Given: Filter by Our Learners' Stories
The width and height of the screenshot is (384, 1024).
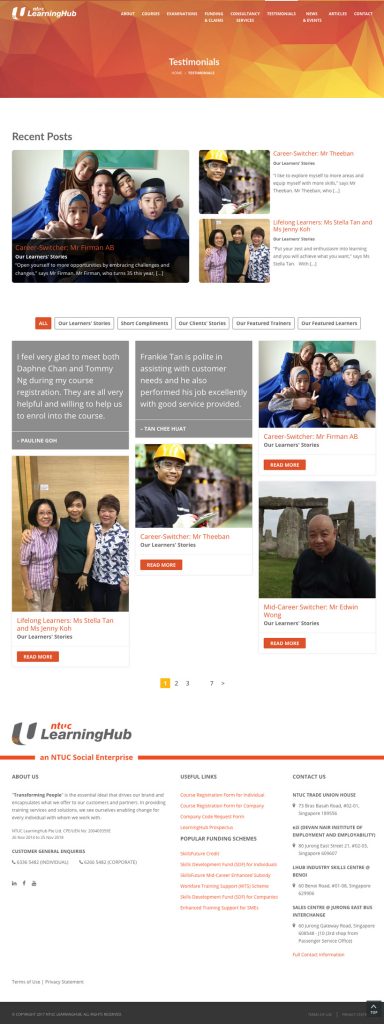Looking at the screenshot, I should [x=84, y=323].
